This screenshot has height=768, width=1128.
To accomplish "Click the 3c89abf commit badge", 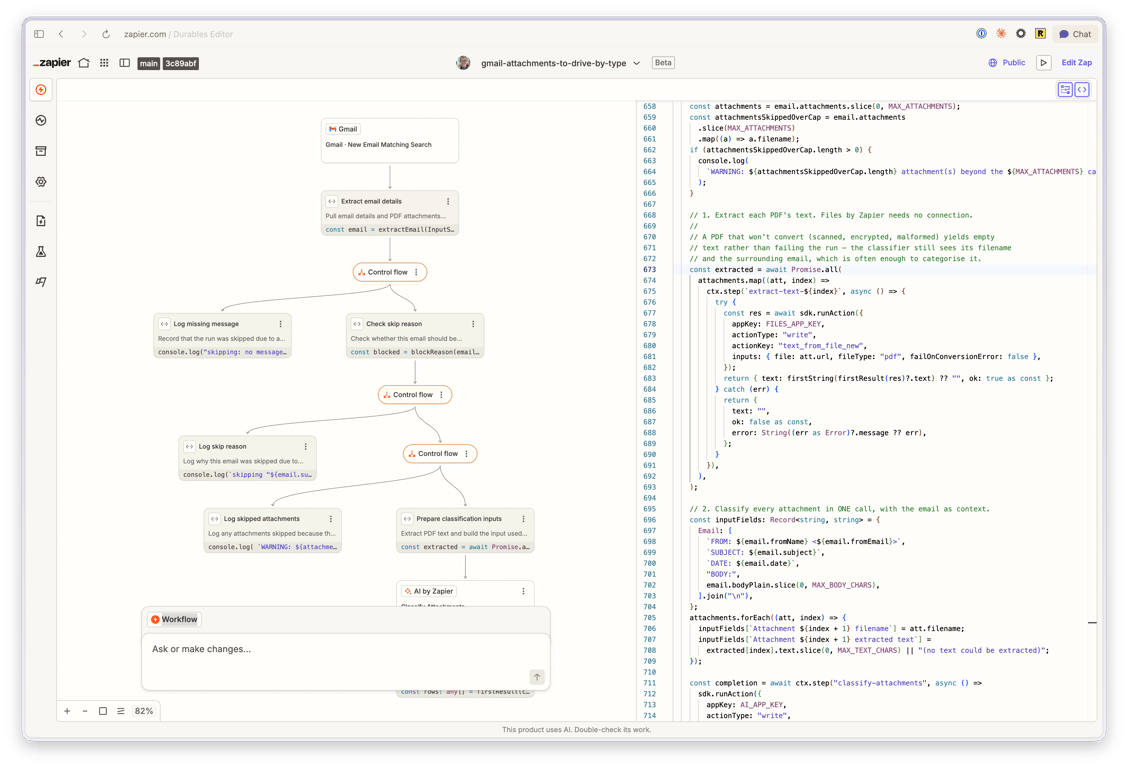I will [x=181, y=63].
